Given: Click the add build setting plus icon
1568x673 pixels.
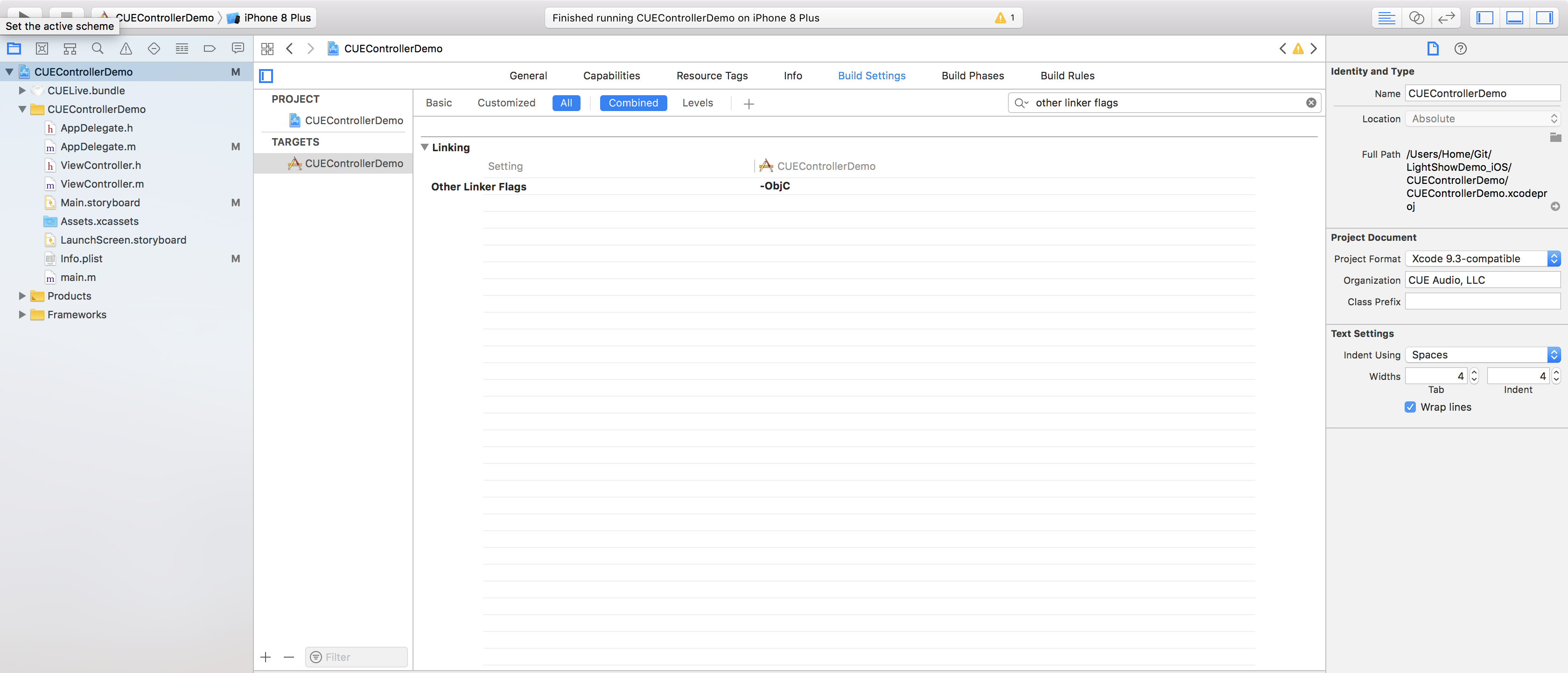Looking at the screenshot, I should 749,104.
